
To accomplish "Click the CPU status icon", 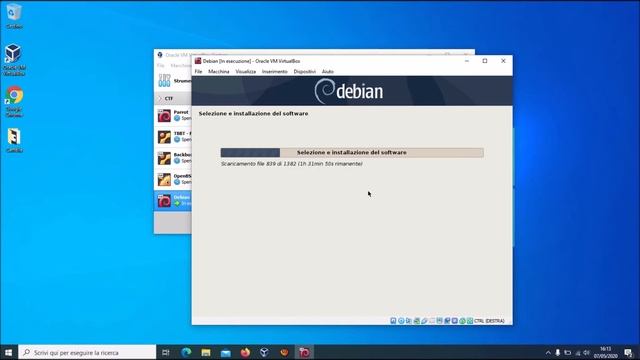I will point(454,321).
